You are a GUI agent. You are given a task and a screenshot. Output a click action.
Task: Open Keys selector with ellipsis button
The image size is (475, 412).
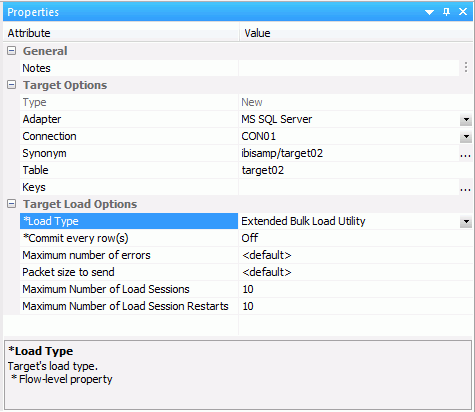click(x=465, y=188)
